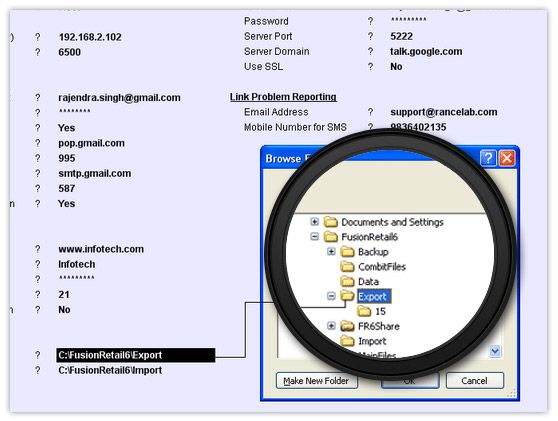Select the FR6Share folder label
Viewport: 558px width, 421px height.
point(379,326)
